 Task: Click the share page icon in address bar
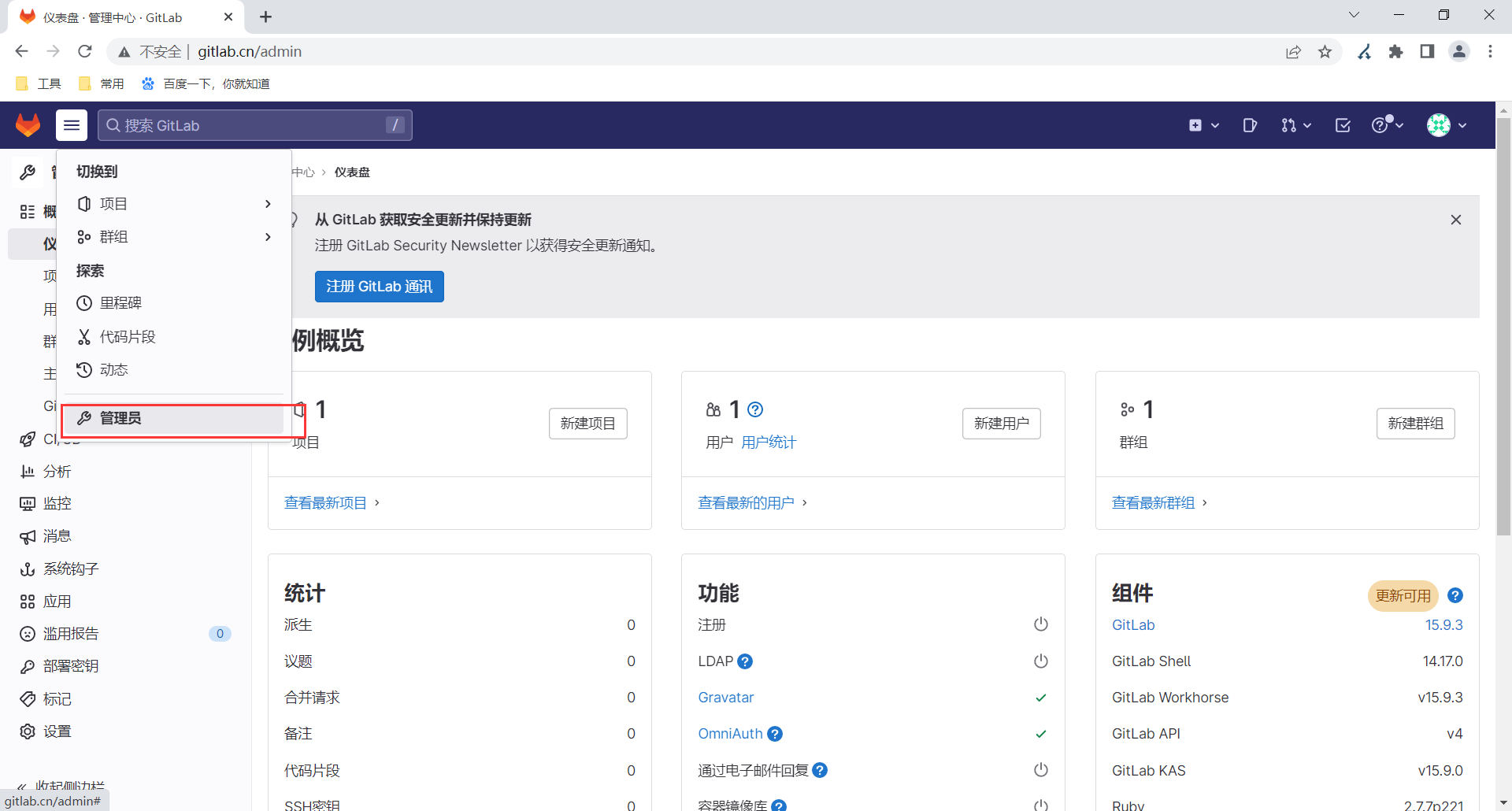(x=1293, y=52)
